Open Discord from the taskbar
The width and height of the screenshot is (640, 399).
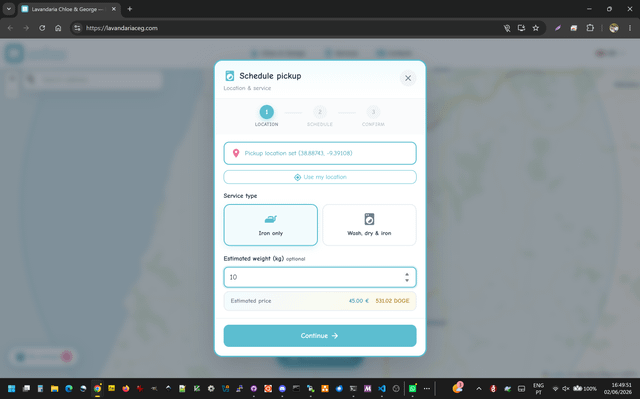click(x=282, y=388)
